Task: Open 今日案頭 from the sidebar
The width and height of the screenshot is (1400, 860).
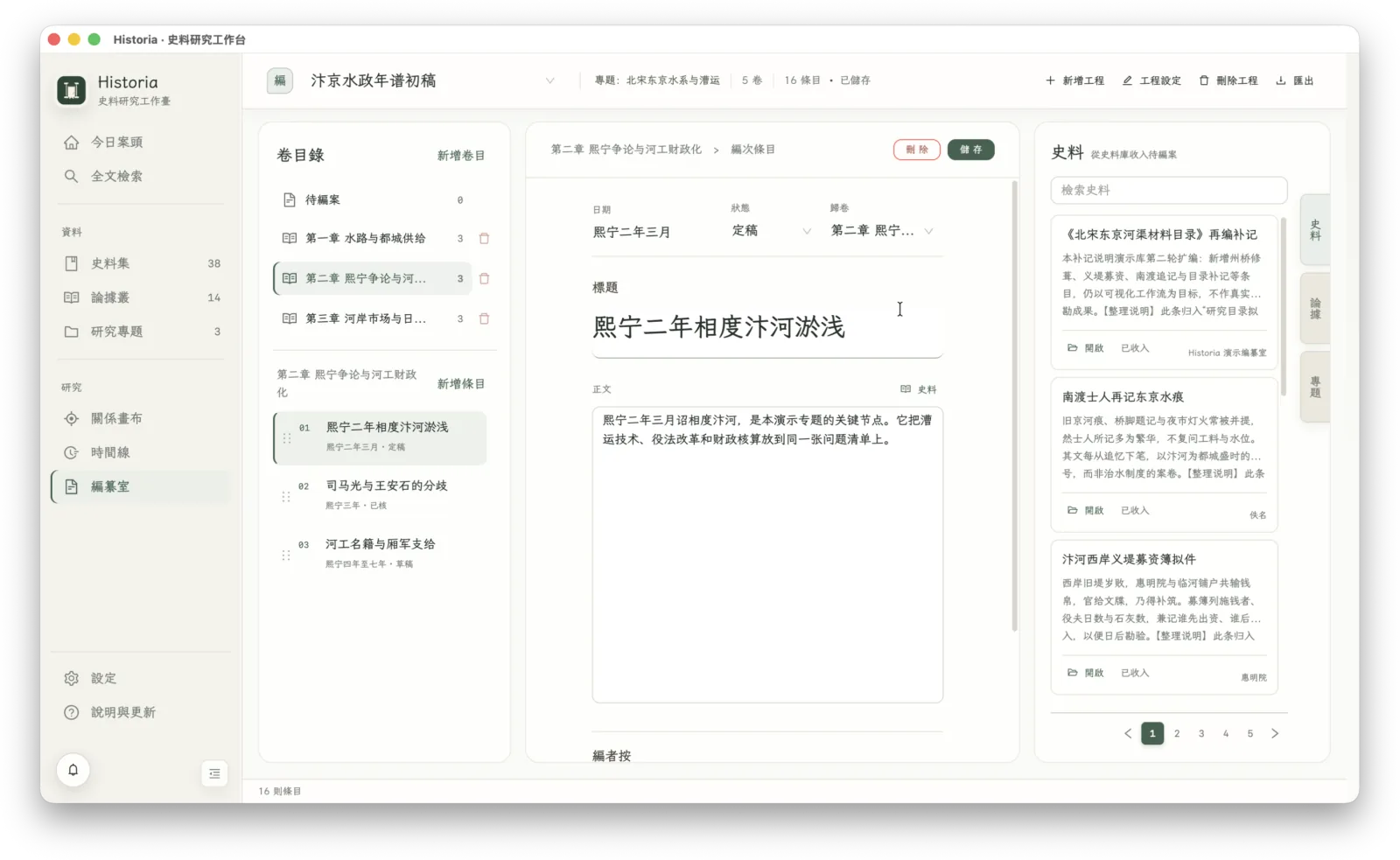Action: tap(140, 142)
